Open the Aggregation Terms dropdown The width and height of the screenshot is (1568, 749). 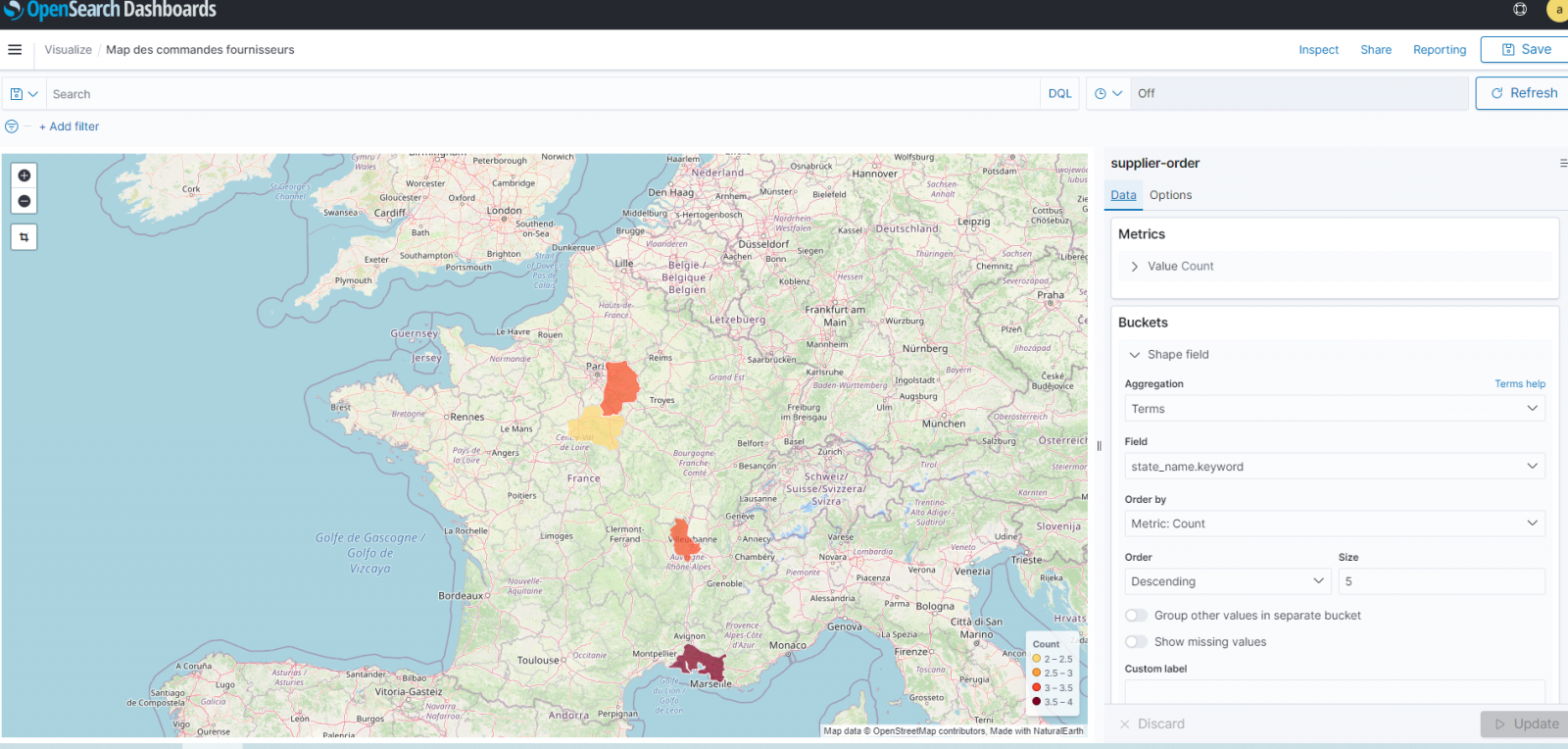(1334, 409)
